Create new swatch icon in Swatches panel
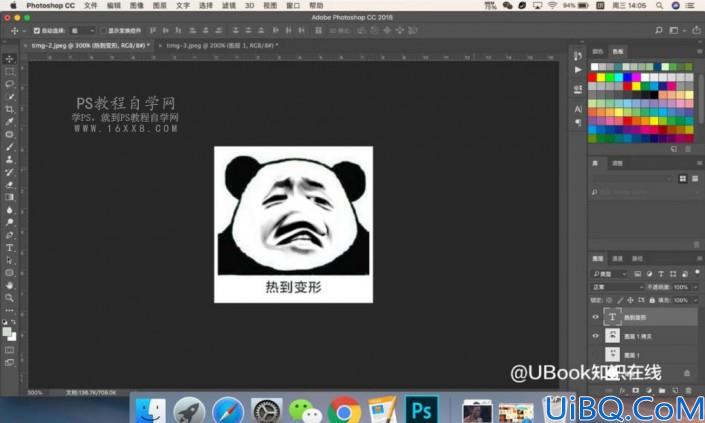This screenshot has height=423, width=705. coord(674,149)
